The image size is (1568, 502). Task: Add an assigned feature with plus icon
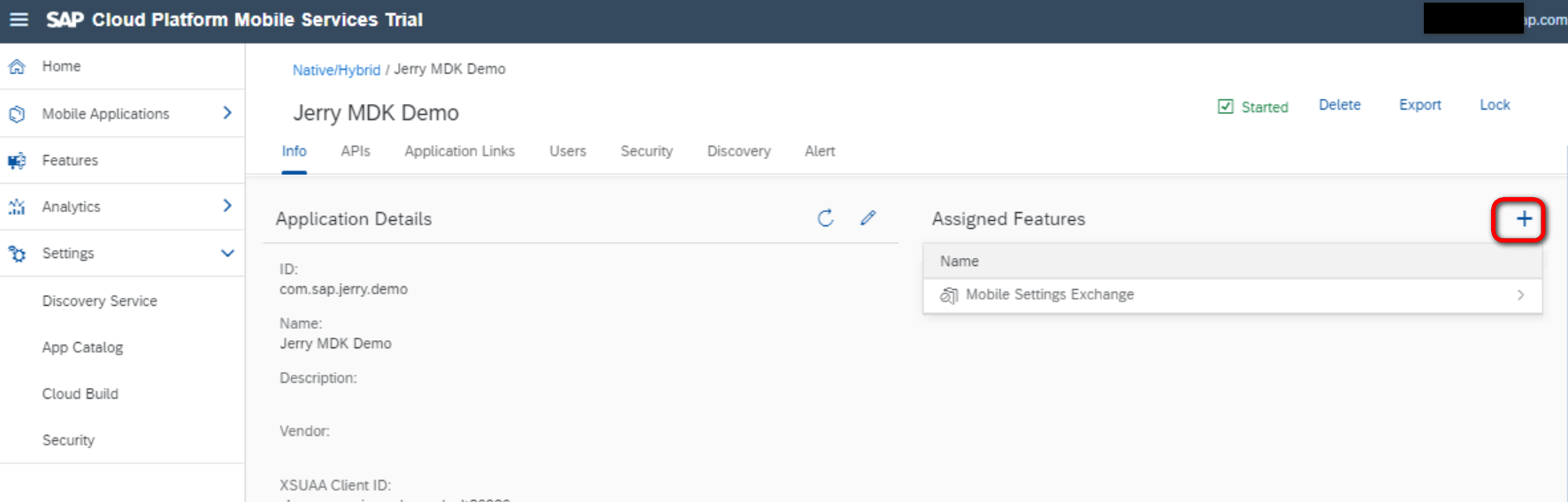point(1524,219)
